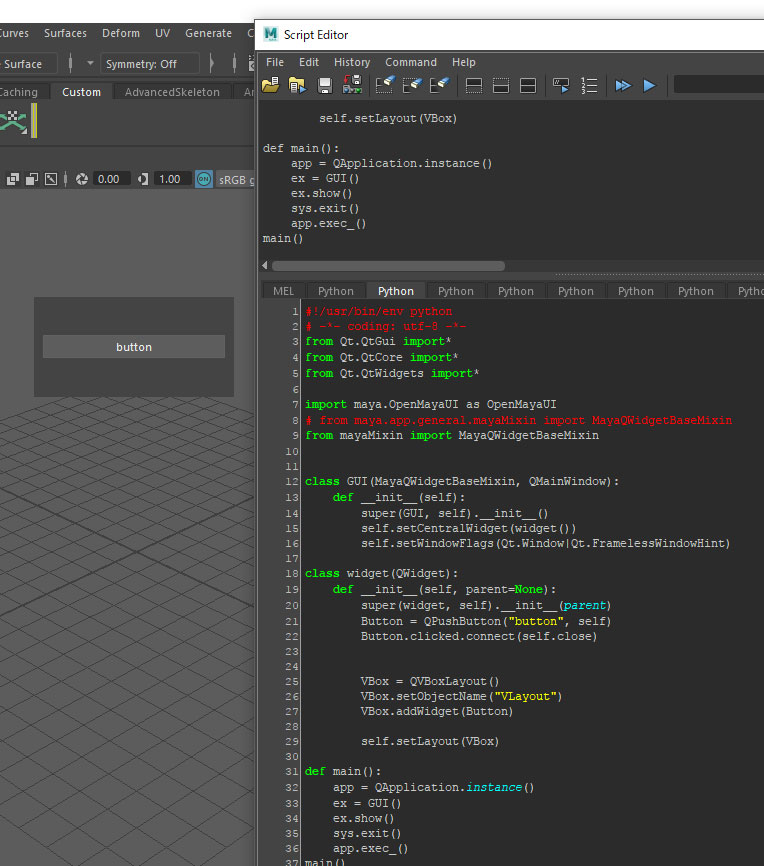Toggle line numbers display in editor

point(589,86)
